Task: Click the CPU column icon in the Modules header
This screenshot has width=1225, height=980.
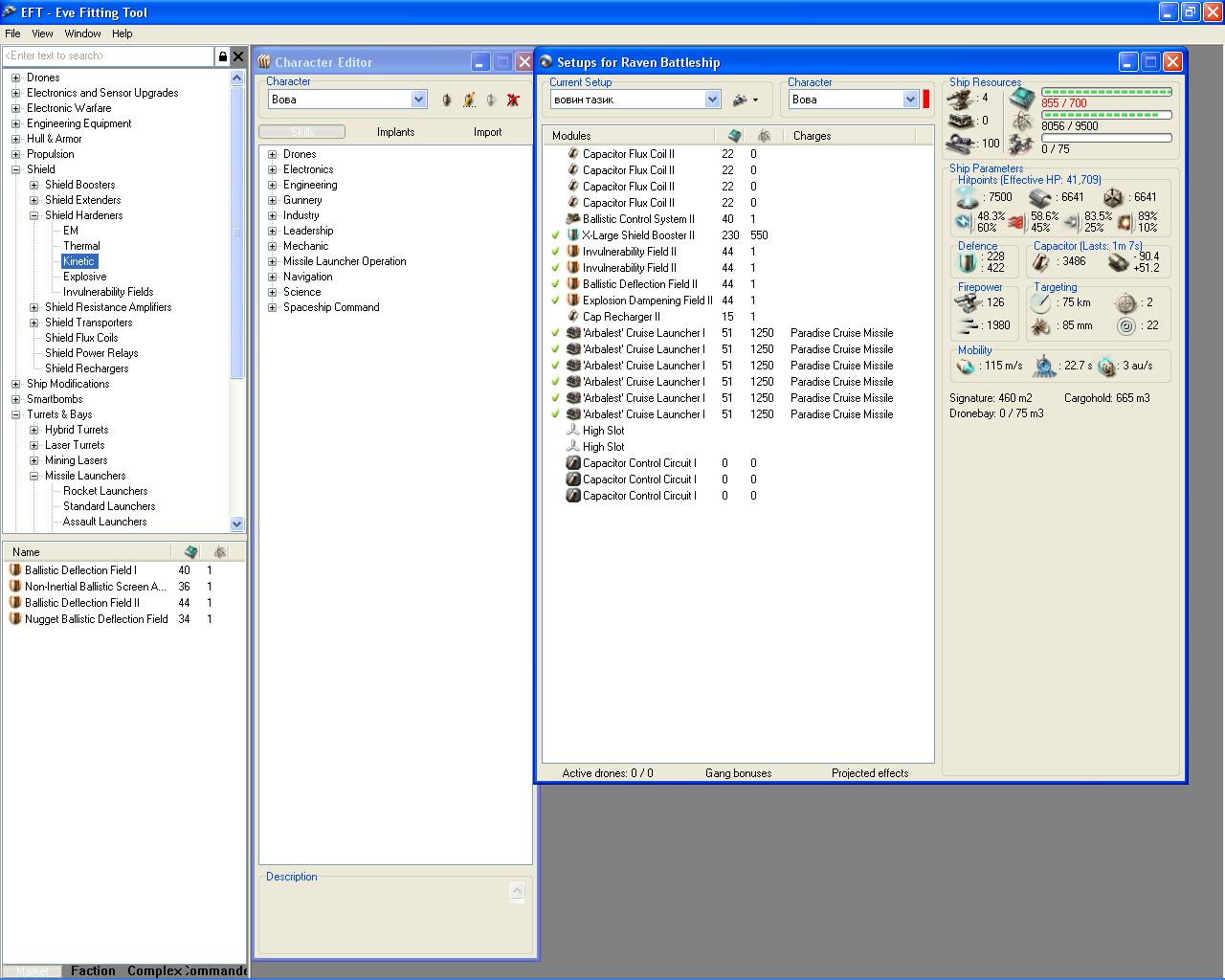Action: coord(734,136)
